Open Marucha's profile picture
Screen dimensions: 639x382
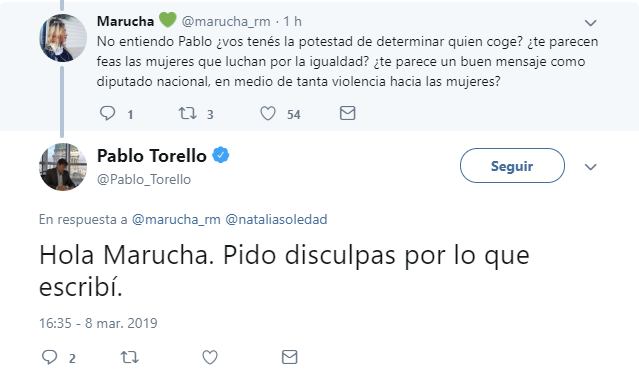click(63, 38)
